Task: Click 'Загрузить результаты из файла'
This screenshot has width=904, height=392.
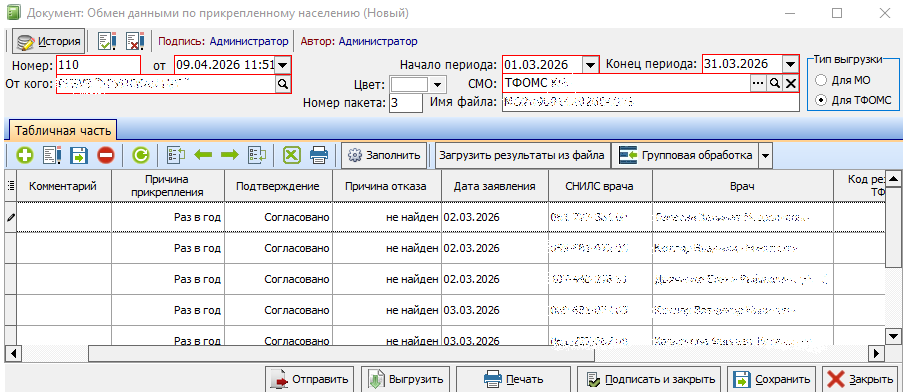Action: coord(522,155)
